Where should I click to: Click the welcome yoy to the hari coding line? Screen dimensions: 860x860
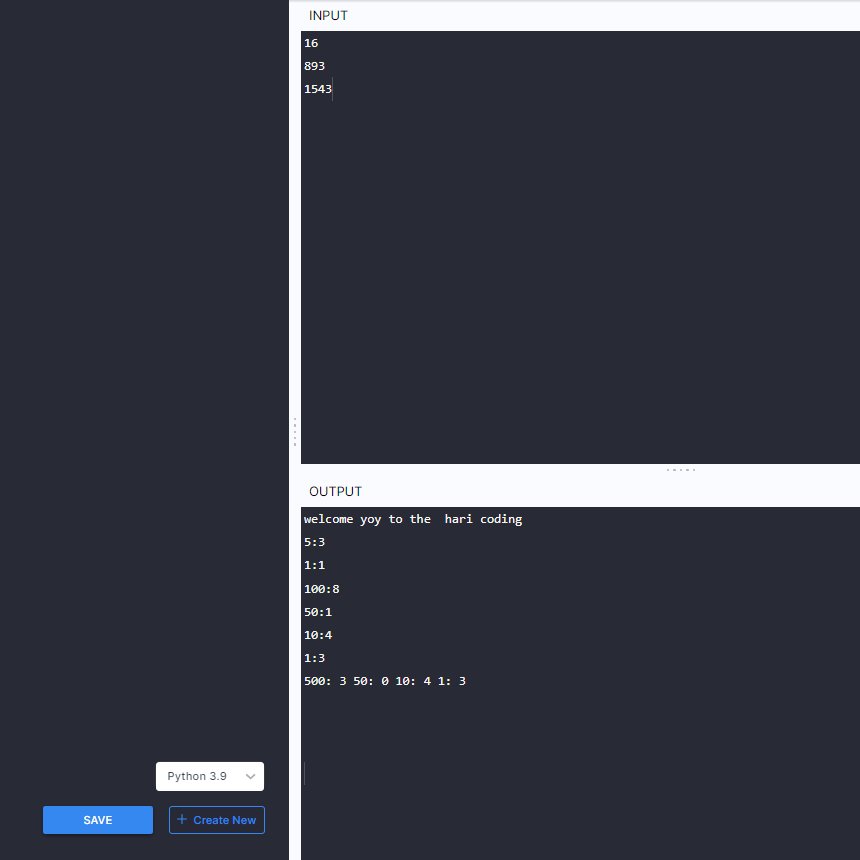(413, 519)
